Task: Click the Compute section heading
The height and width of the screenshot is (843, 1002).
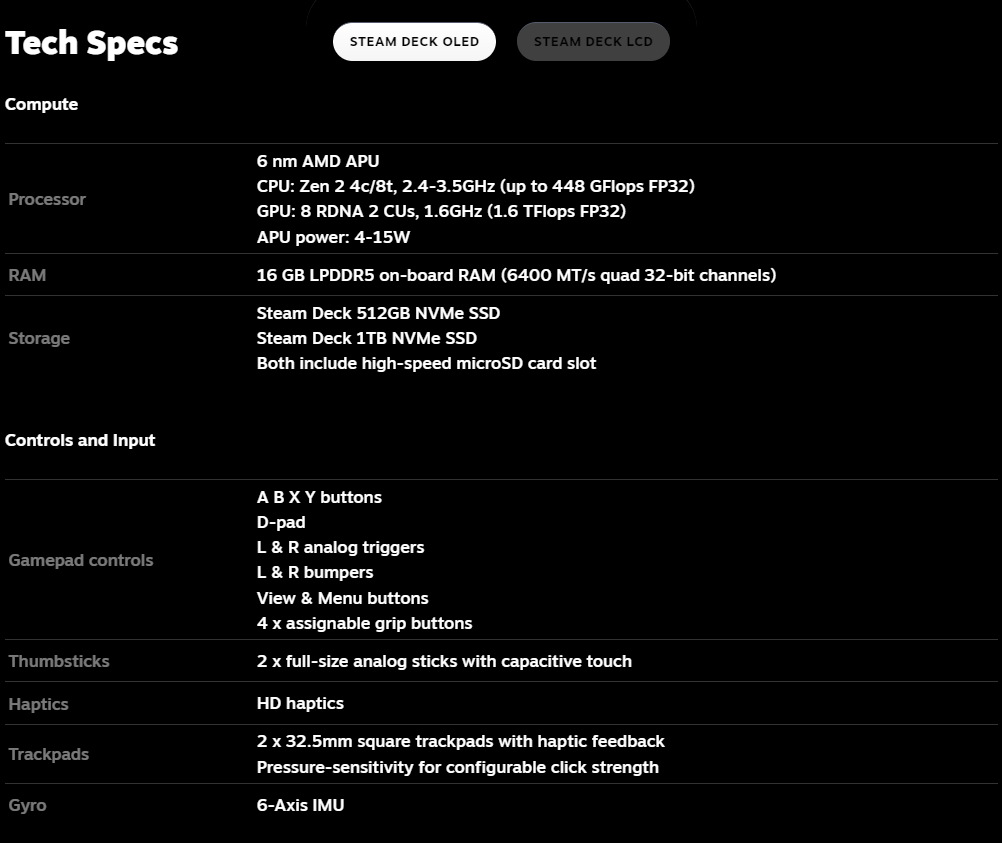Action: (42, 104)
